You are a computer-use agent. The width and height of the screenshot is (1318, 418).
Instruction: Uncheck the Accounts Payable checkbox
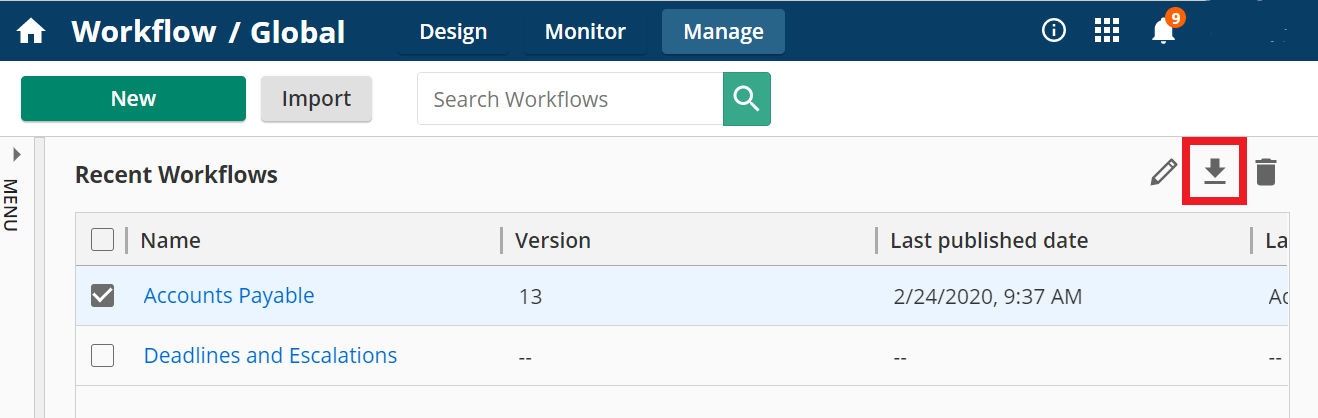pos(102,295)
